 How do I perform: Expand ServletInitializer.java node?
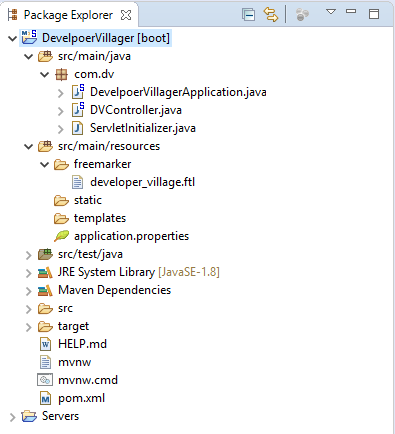tap(61, 129)
